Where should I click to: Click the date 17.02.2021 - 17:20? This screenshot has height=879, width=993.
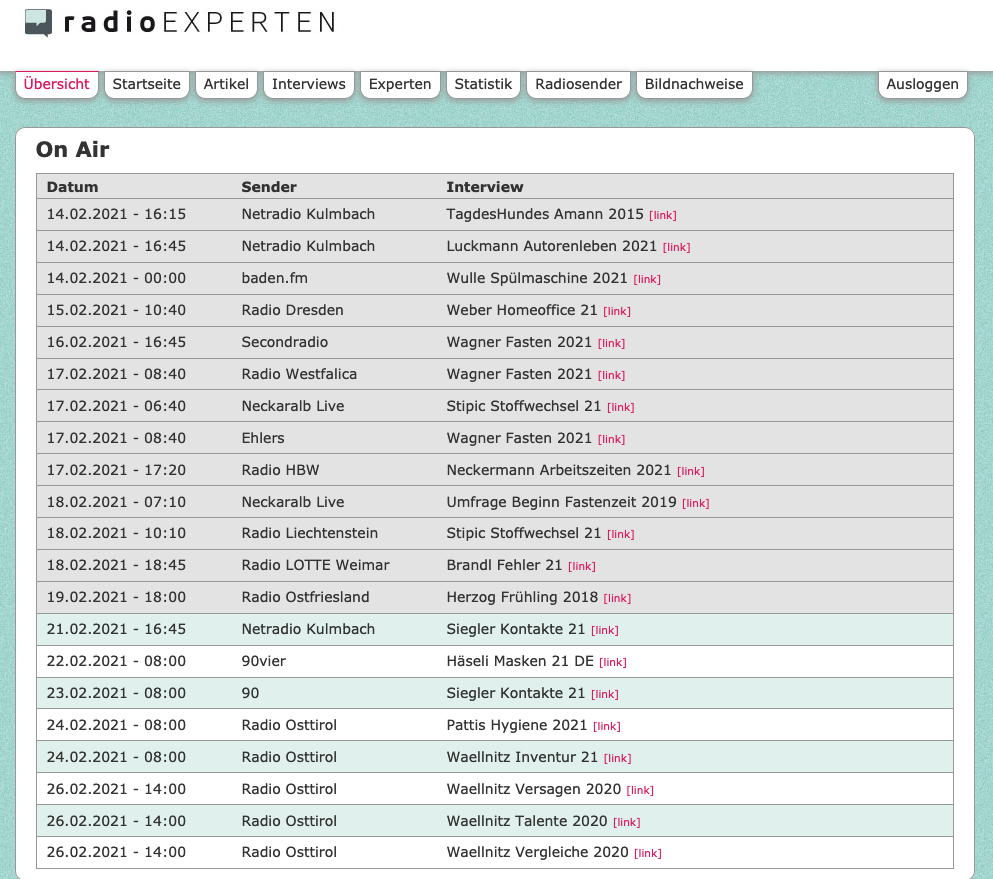116,470
